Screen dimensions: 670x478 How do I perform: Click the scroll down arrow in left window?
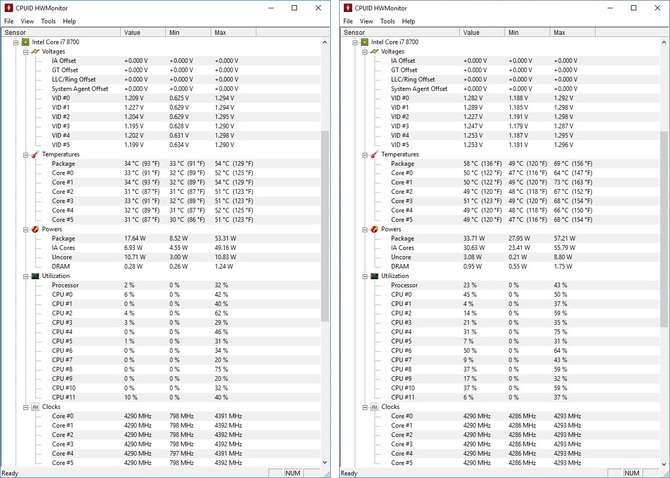tap(325, 462)
